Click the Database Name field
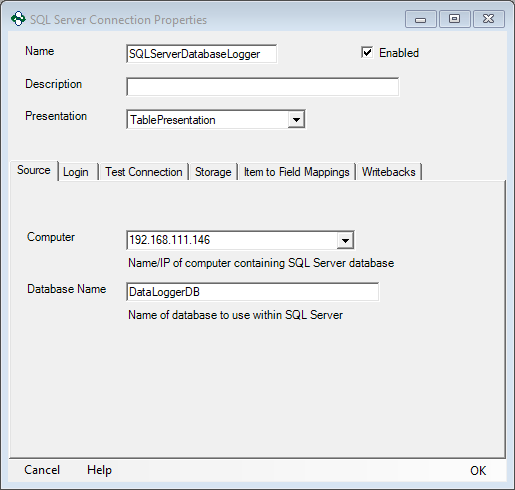Screen dimensions: 515x490 click(x=252, y=292)
